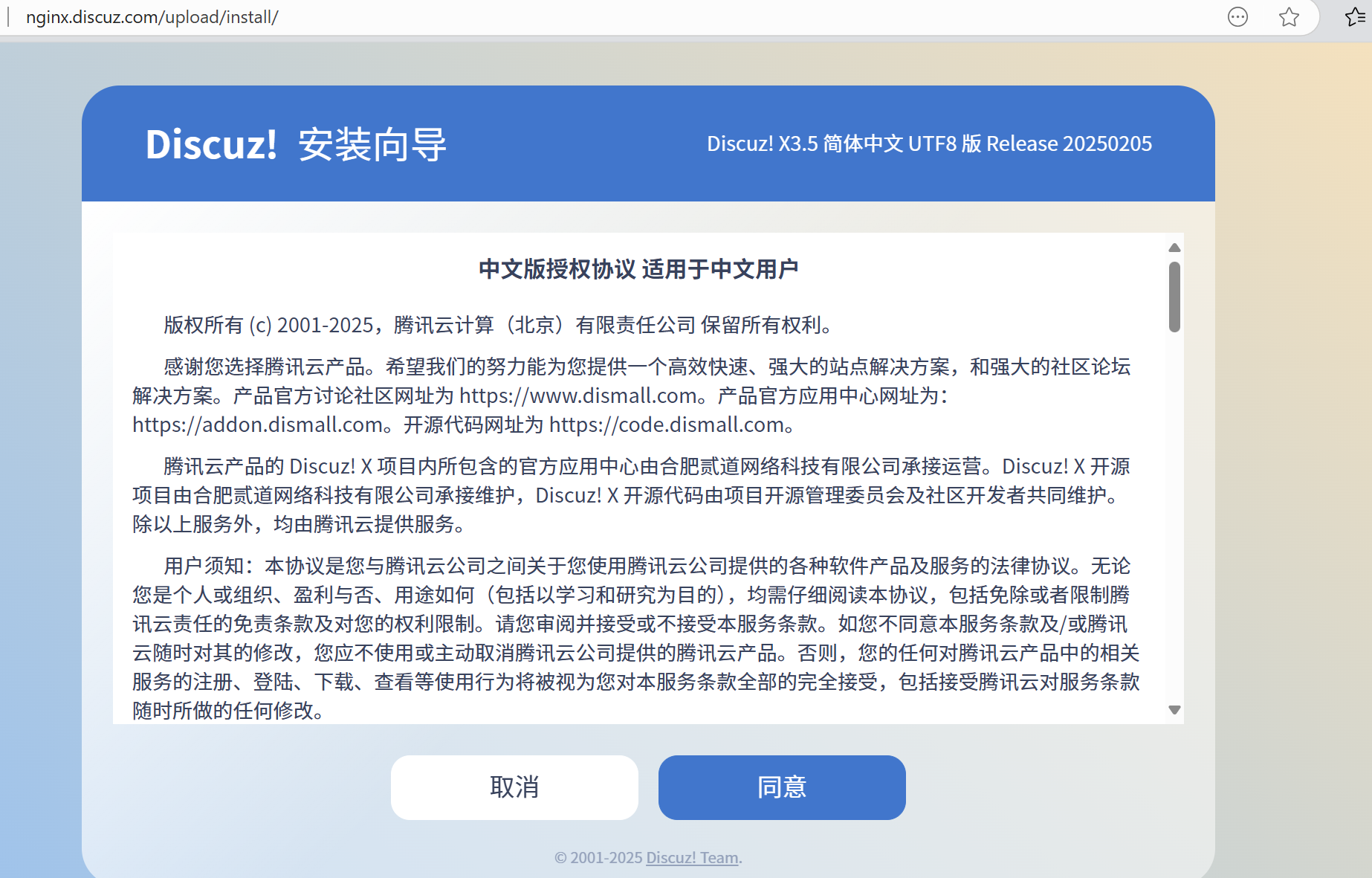Click the paragraph starting with 用户须知
Viewport: 1372px width, 878px height.
[x=636, y=638]
